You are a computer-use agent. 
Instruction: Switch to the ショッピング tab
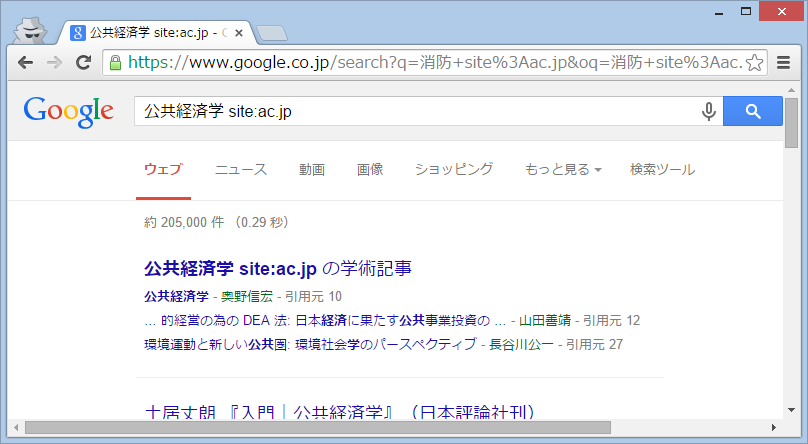pos(454,169)
